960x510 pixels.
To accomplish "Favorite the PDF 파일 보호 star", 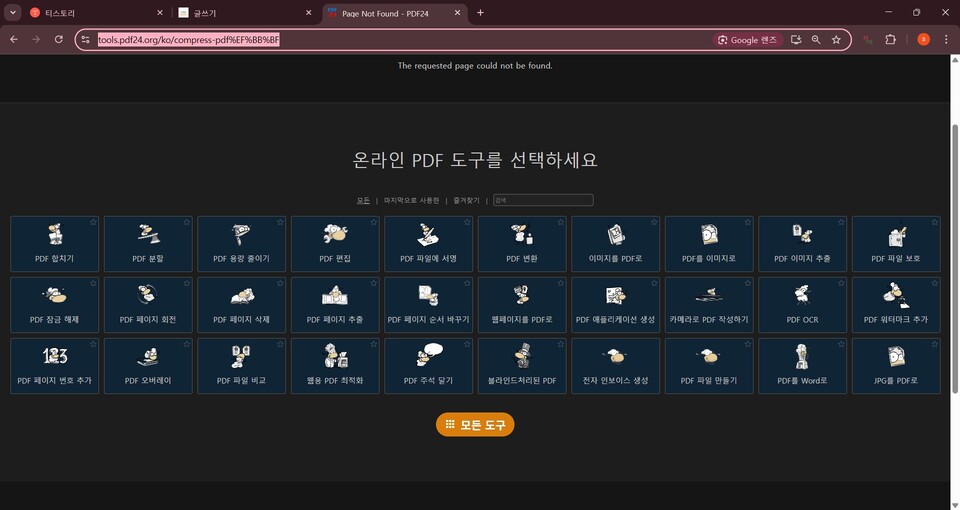I will click(934, 222).
